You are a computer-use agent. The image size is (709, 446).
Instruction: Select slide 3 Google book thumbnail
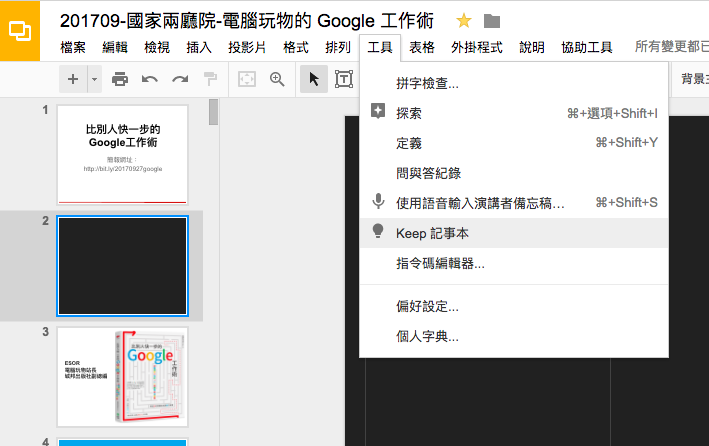pos(123,377)
